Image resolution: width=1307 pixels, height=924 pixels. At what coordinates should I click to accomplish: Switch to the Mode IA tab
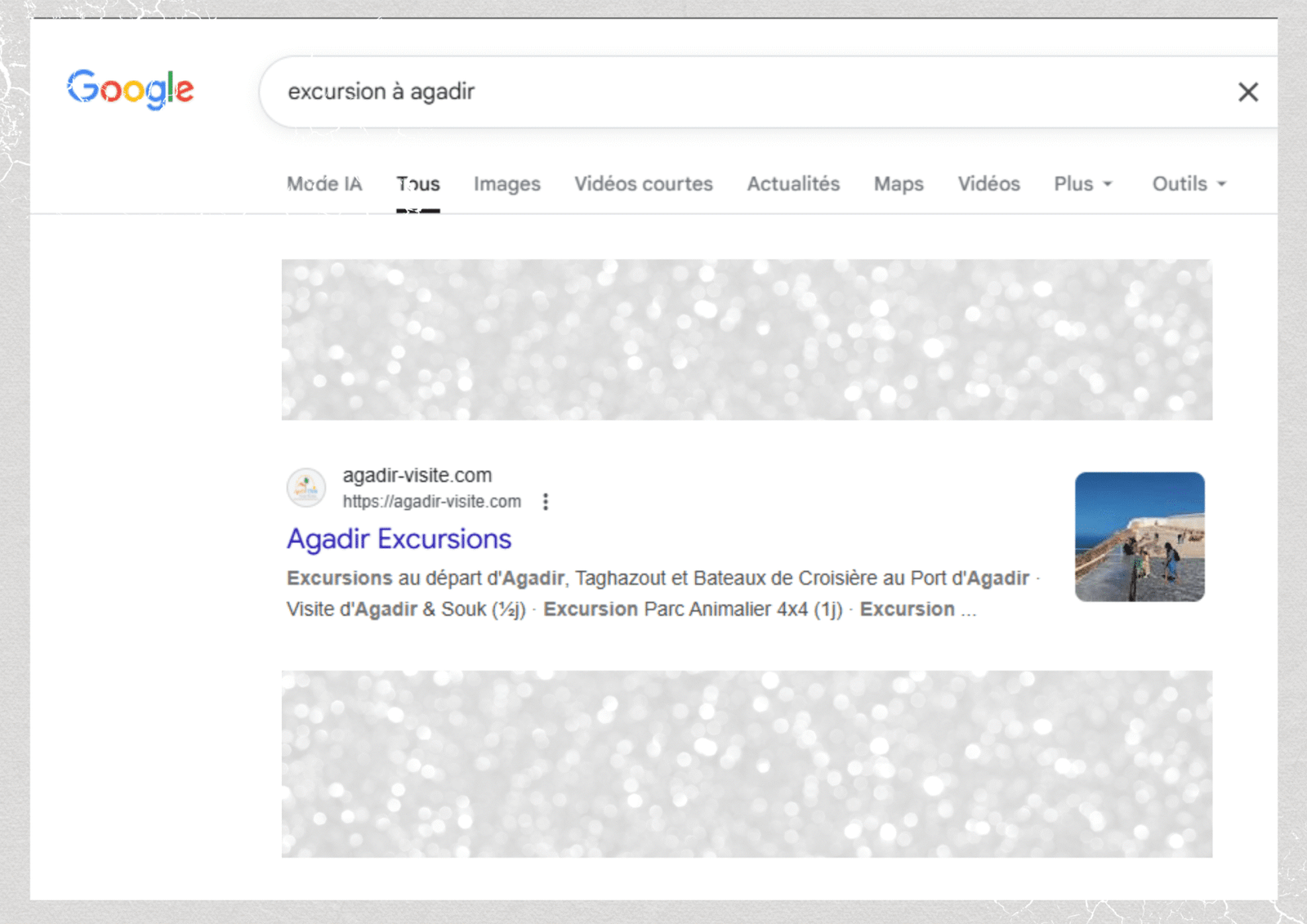324,184
